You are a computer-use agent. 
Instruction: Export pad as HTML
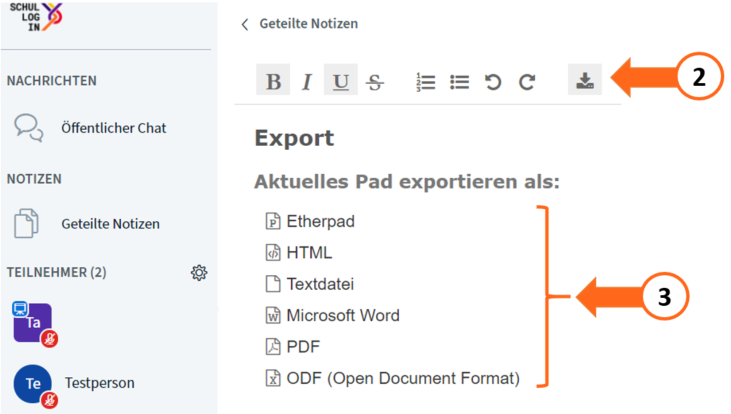(x=299, y=253)
